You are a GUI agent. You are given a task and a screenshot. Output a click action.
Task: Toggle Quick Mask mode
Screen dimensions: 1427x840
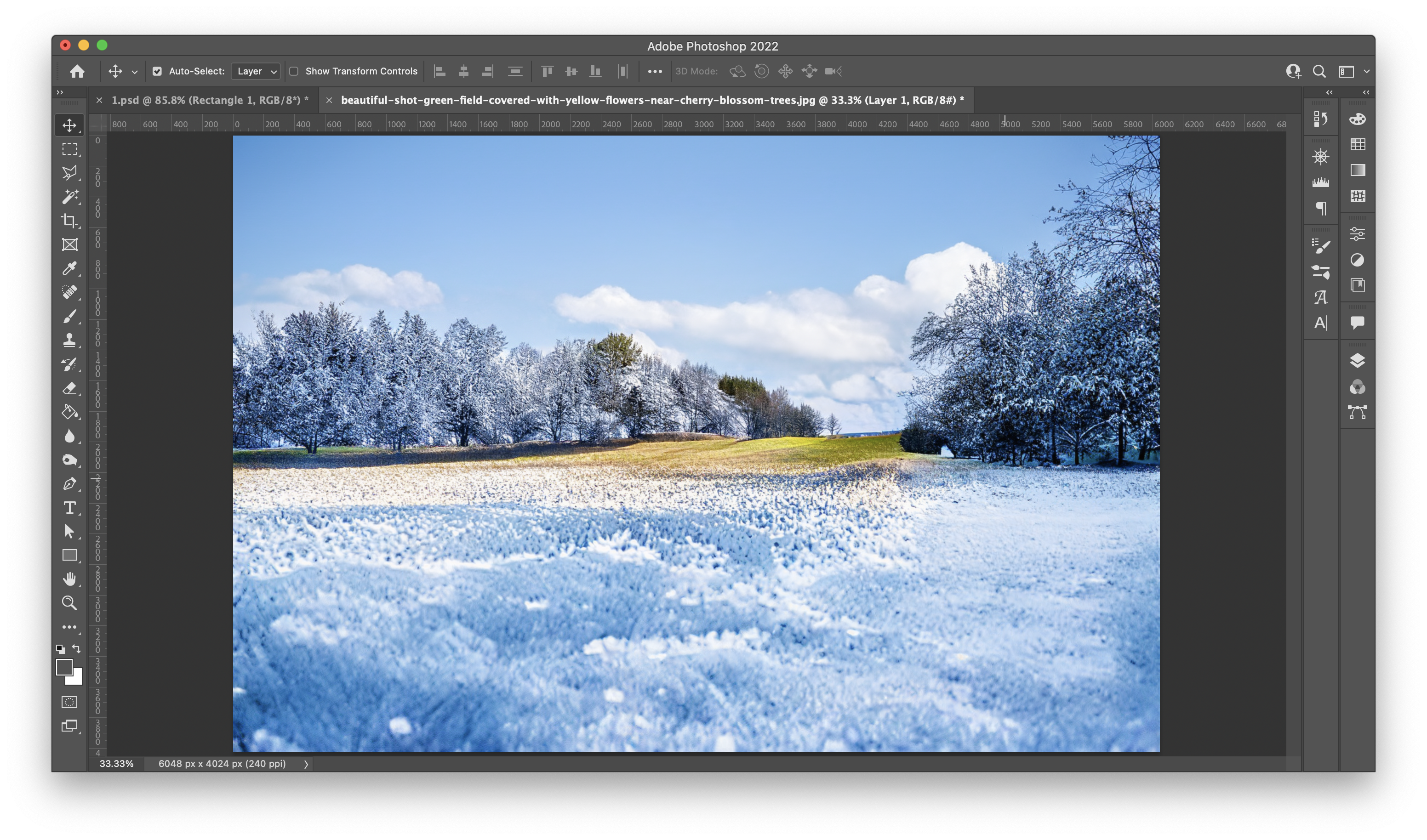[x=69, y=702]
